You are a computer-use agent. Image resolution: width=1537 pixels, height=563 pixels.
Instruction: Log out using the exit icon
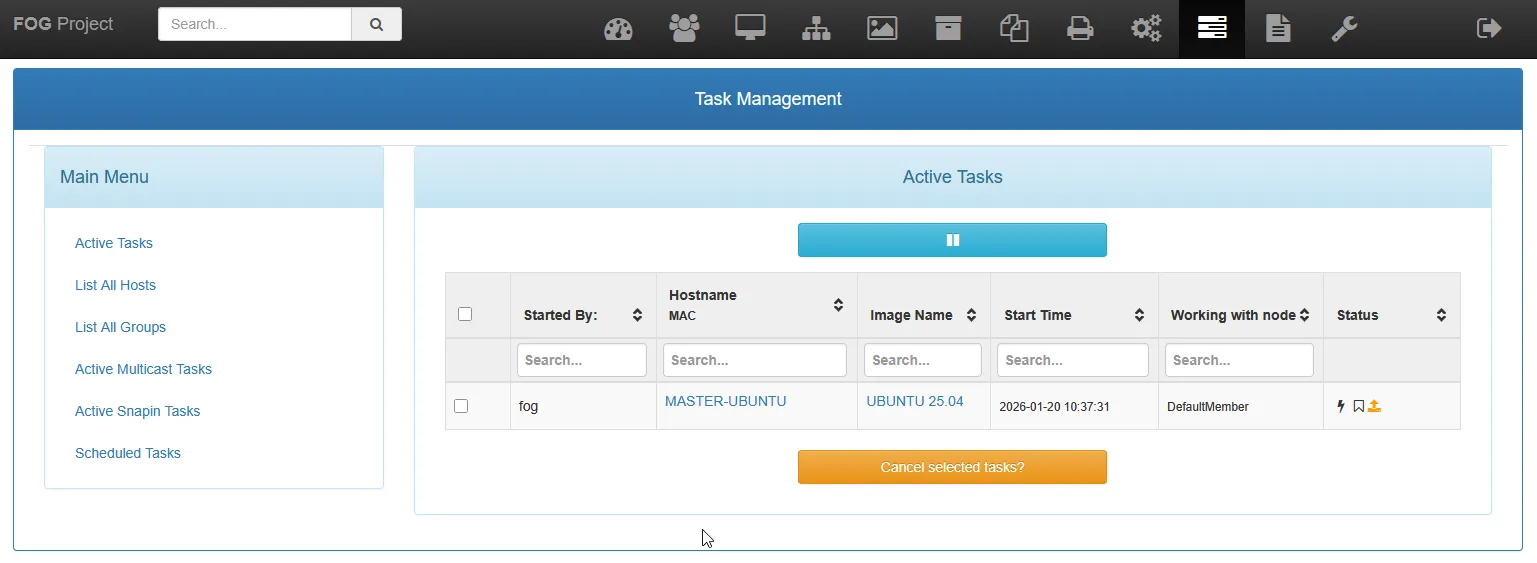pos(1489,29)
